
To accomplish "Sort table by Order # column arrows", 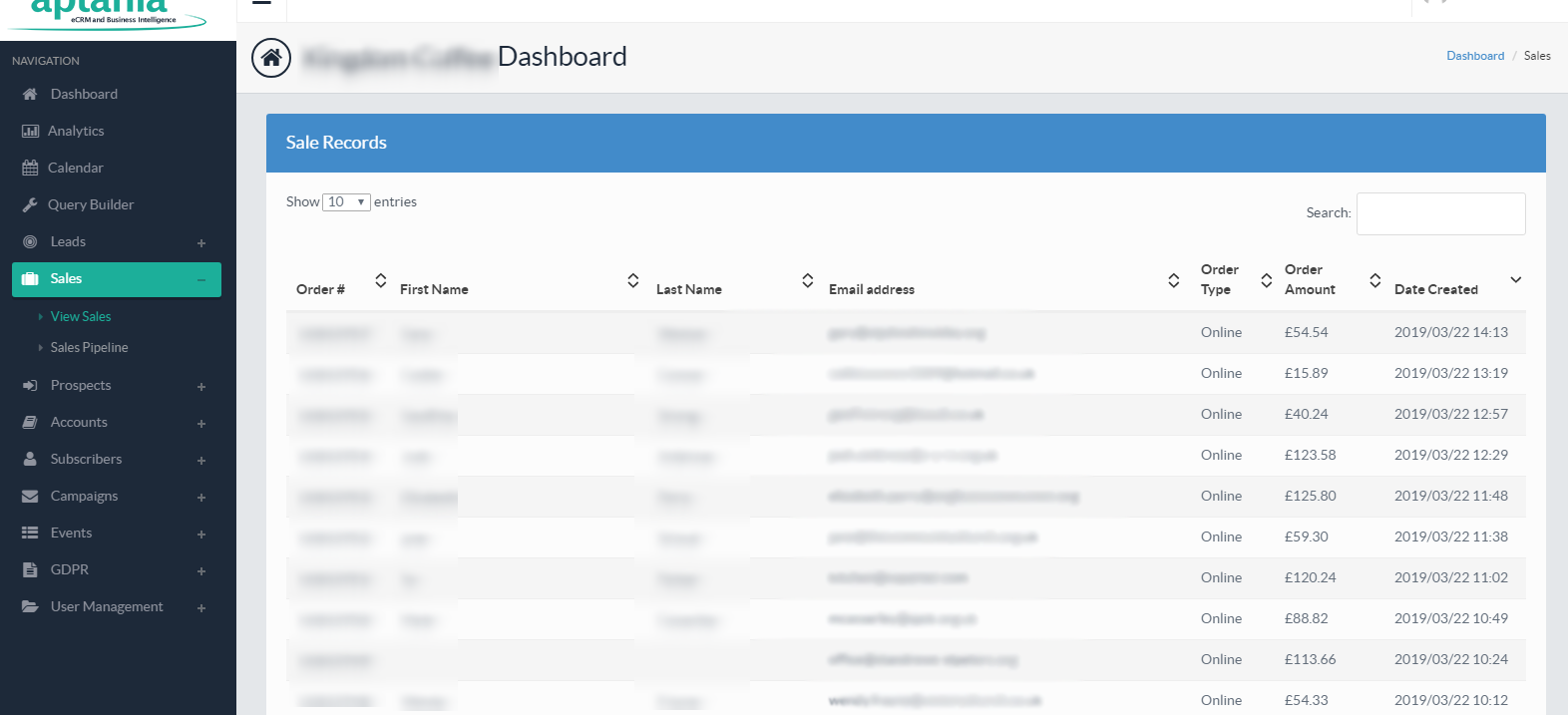I will click(x=380, y=280).
